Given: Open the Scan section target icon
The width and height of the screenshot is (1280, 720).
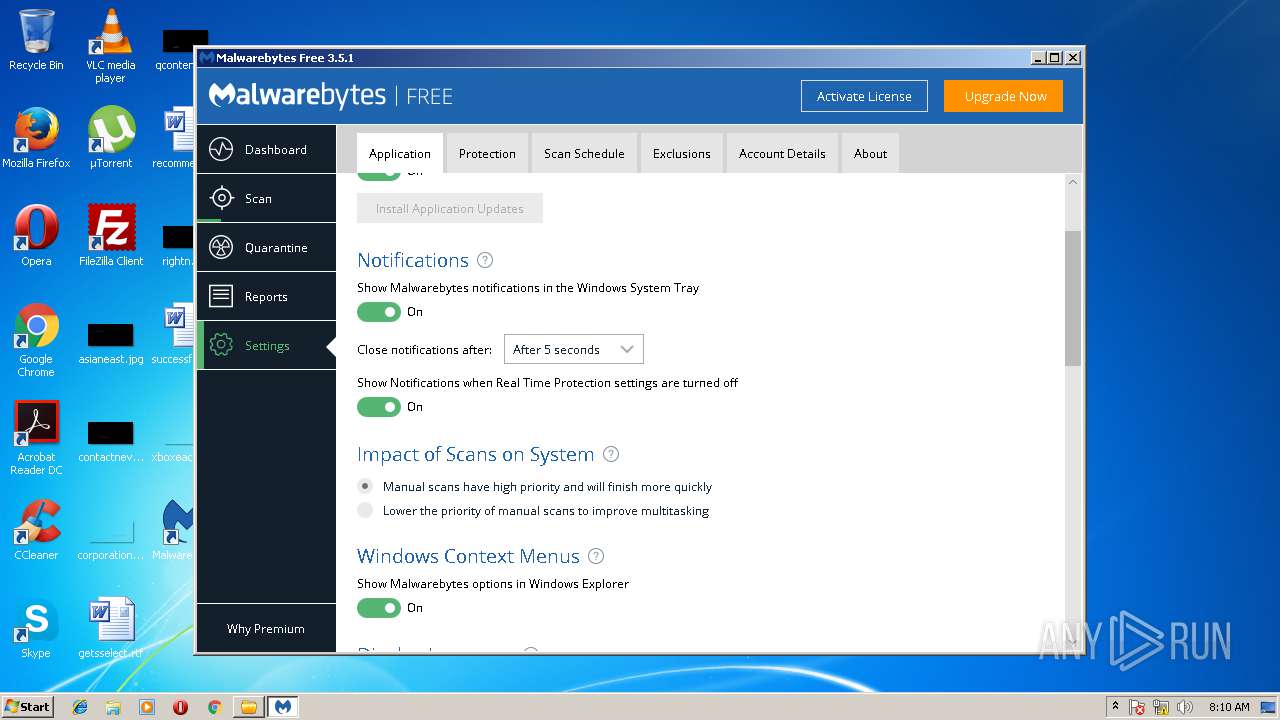Looking at the screenshot, I should click(221, 199).
